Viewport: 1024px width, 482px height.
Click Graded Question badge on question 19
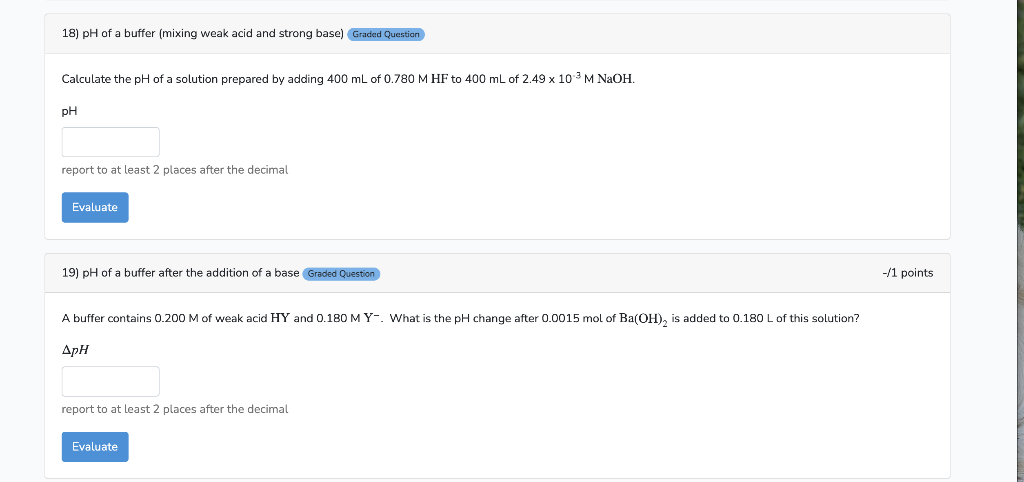[x=341, y=274]
